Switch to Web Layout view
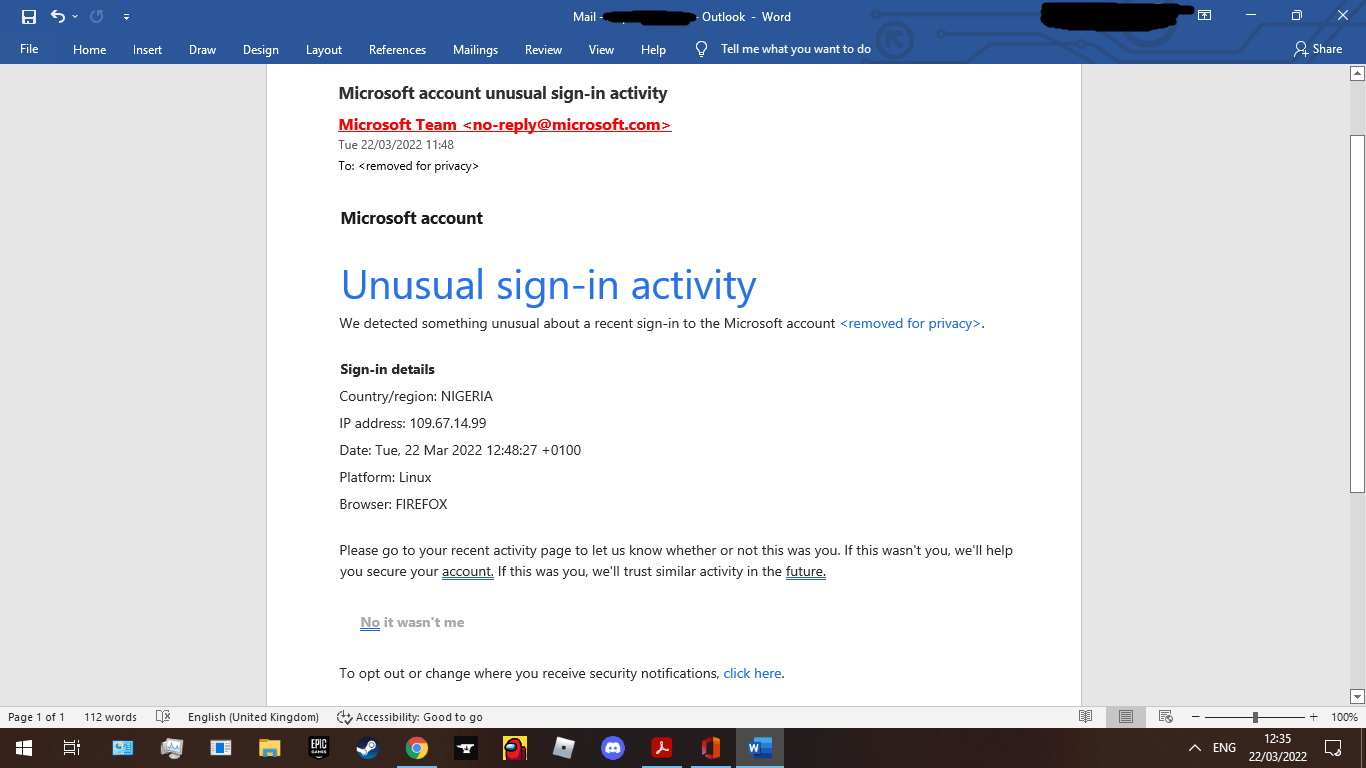The height and width of the screenshot is (768, 1366). [1165, 717]
